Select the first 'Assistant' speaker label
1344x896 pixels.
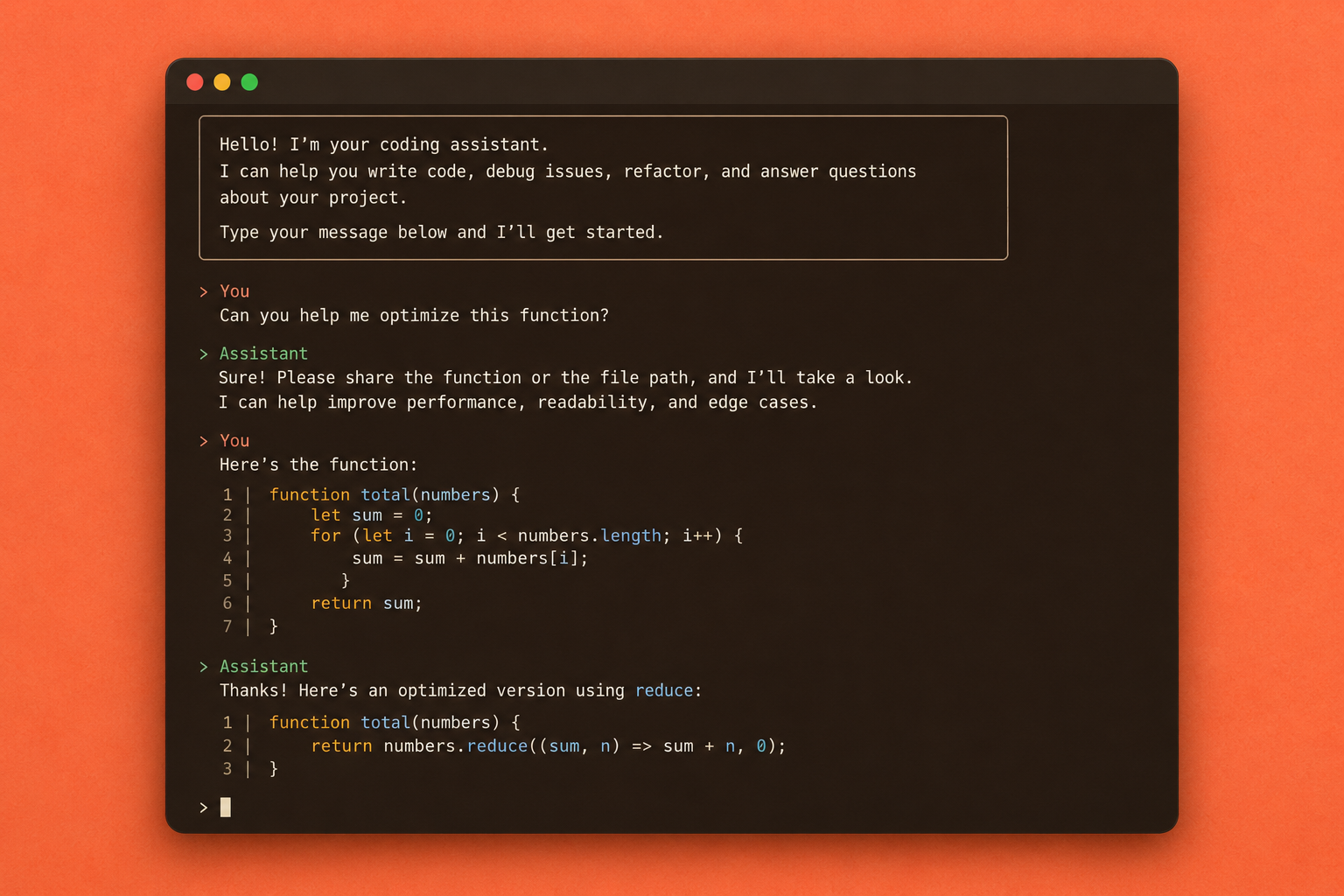263,353
